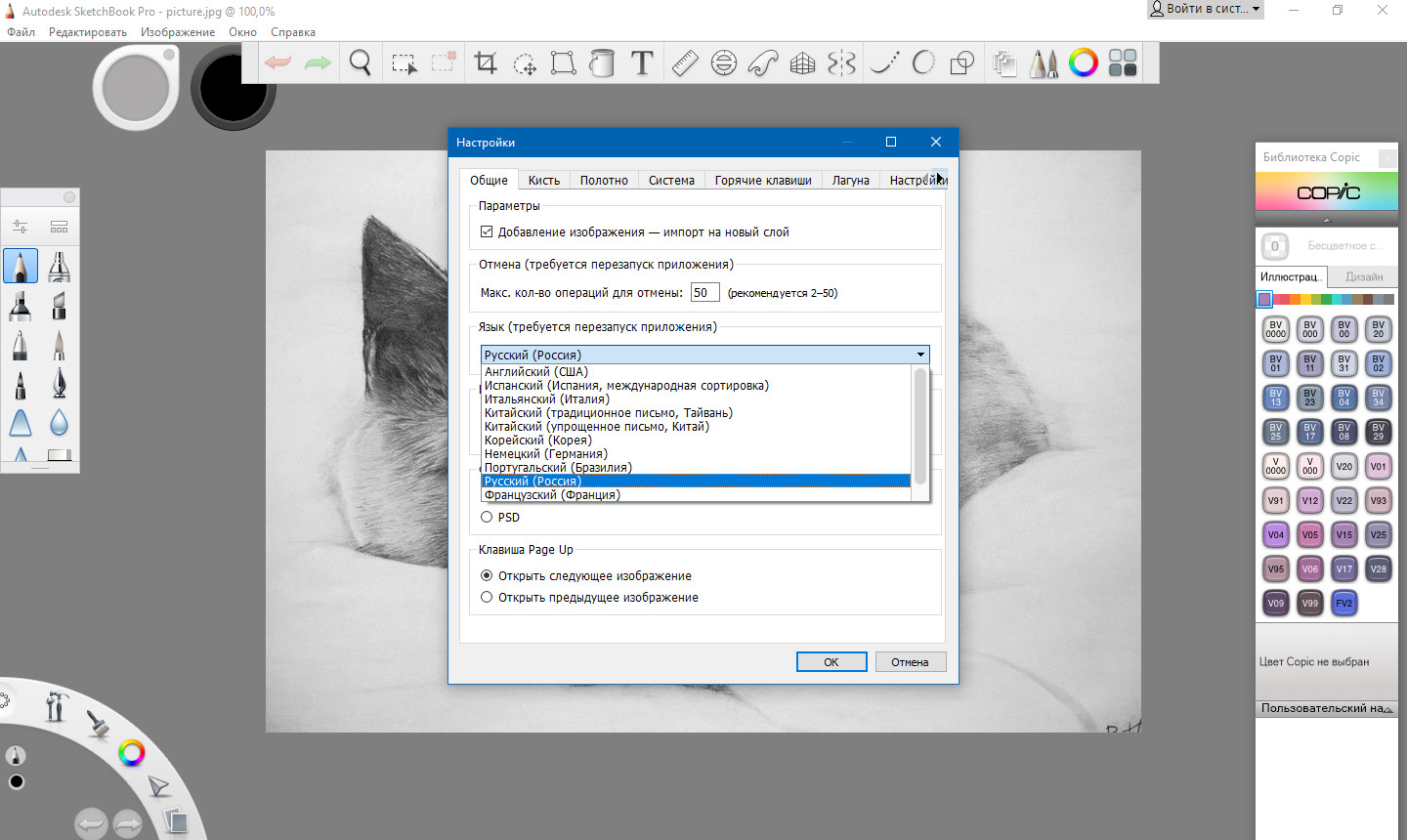Screen dimensions: 1407x840
Task: Click the Undo arrow in the top toolbar
Action: pos(278,63)
